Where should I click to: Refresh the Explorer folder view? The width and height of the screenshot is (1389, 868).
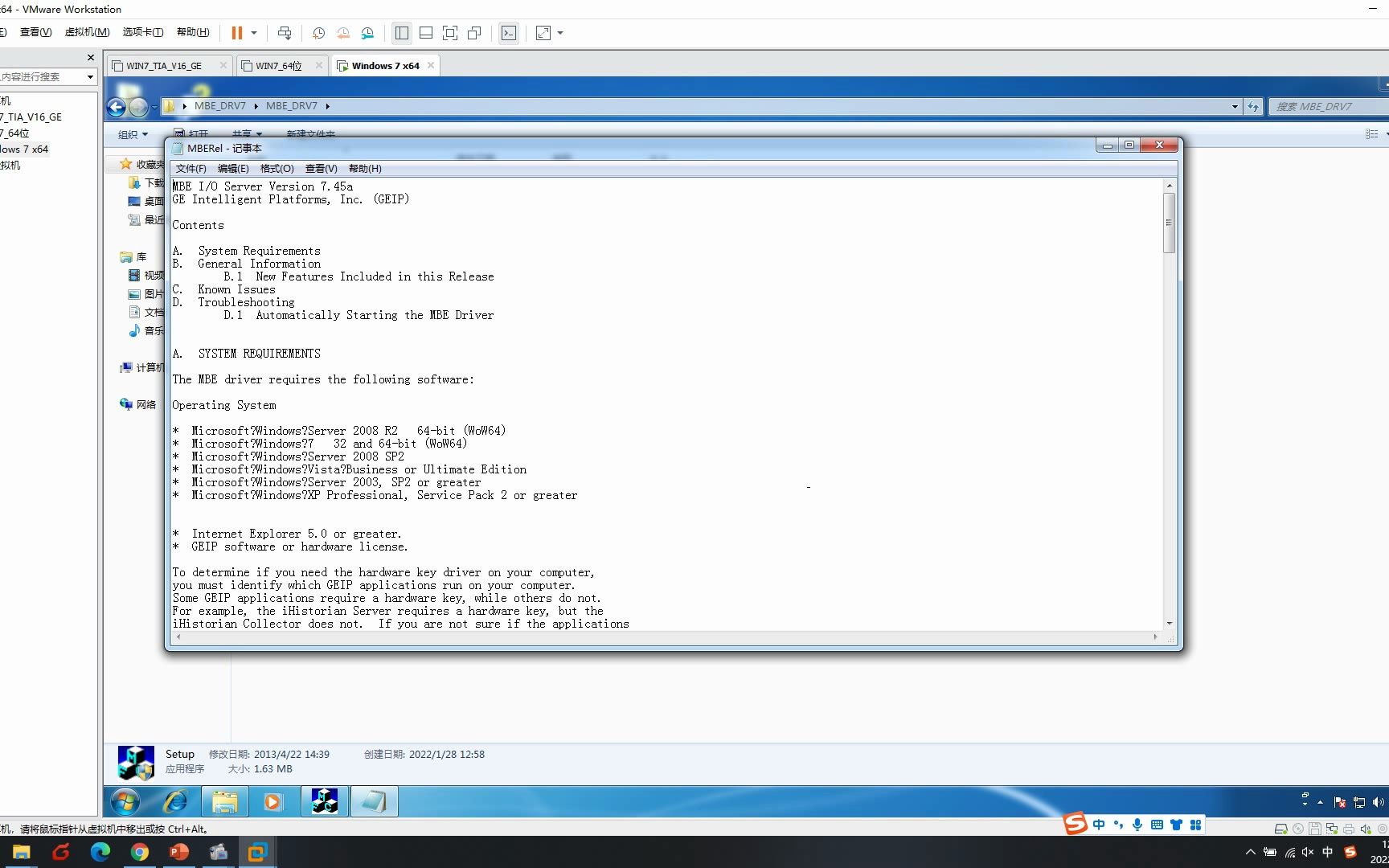[1253, 106]
